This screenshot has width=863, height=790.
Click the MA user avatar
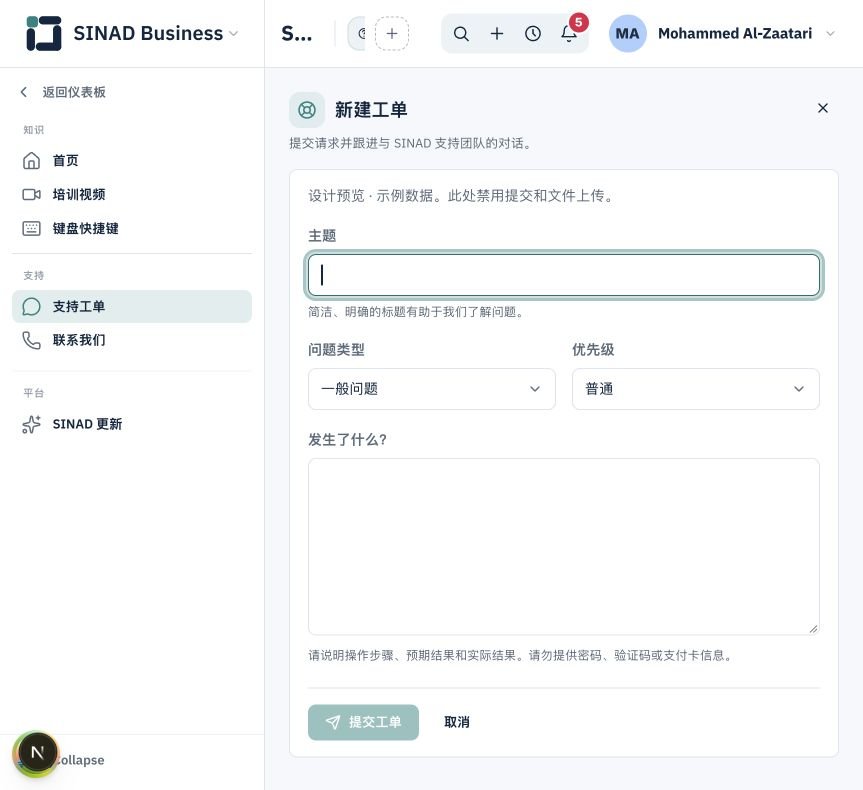[627, 34]
